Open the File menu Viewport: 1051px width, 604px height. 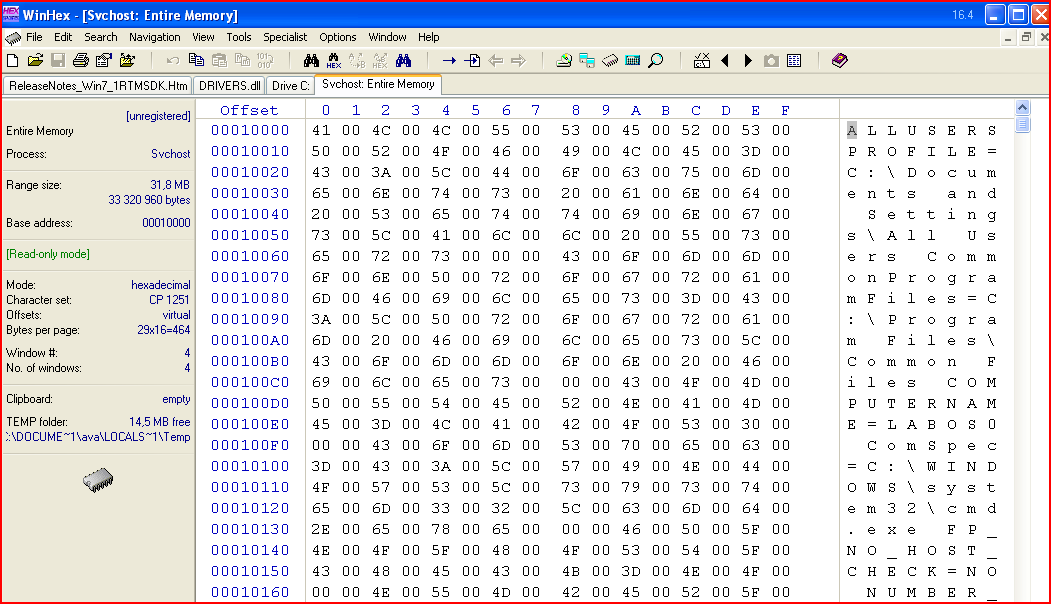click(34, 38)
